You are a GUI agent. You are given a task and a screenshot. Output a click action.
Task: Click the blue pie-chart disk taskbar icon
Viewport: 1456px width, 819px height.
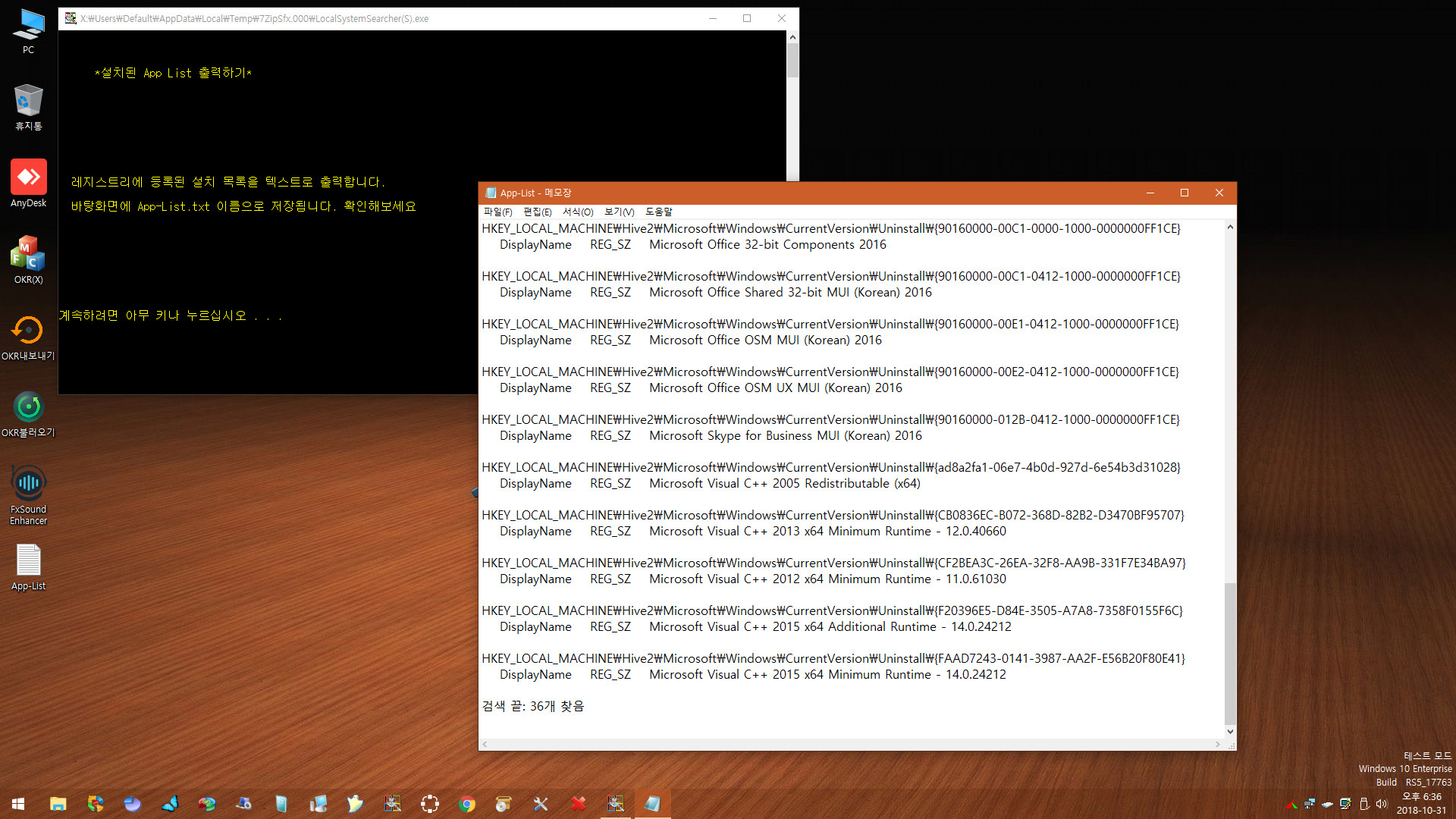pyautogui.click(x=133, y=804)
